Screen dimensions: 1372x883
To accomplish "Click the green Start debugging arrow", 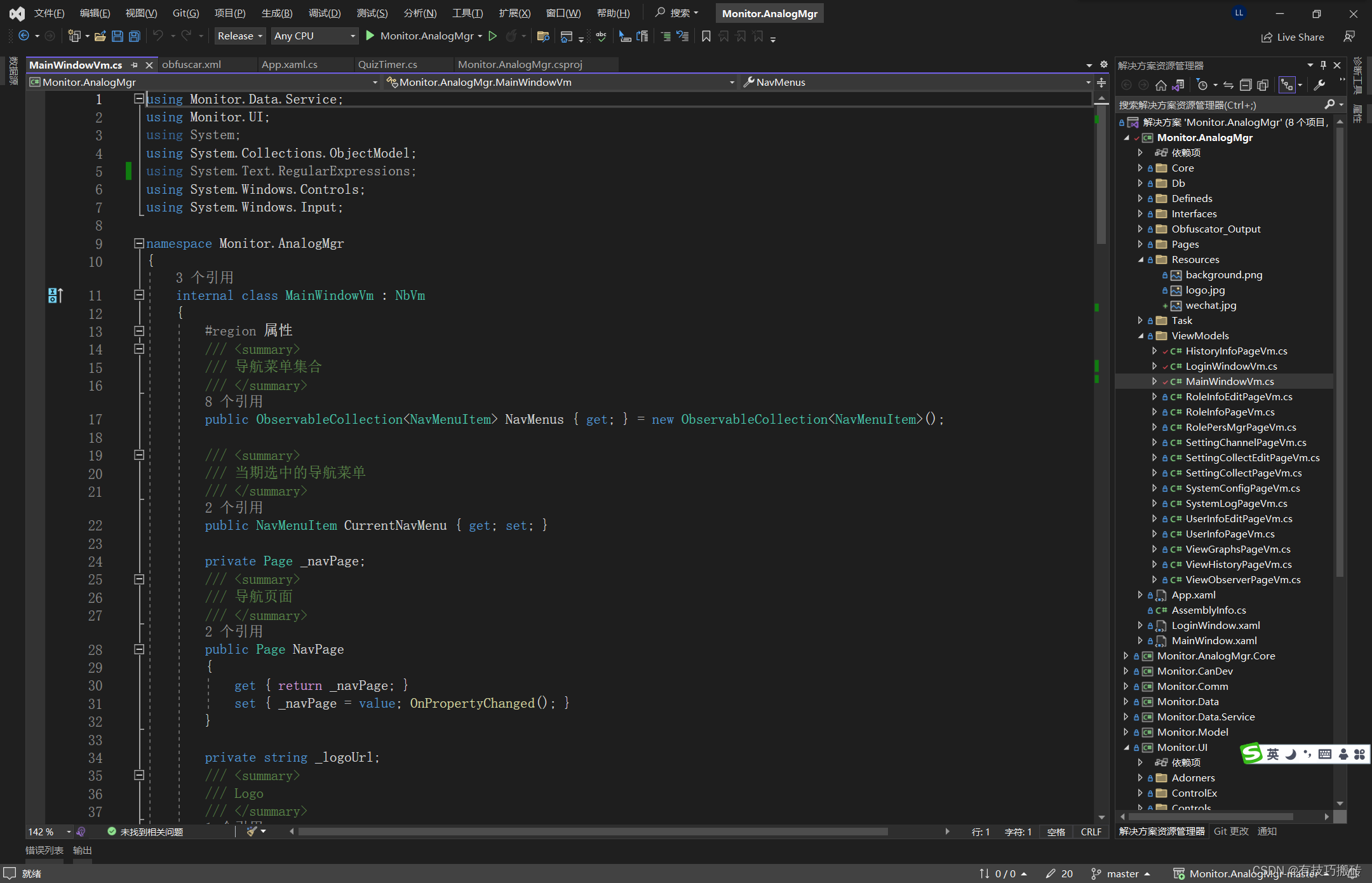I will (x=370, y=36).
